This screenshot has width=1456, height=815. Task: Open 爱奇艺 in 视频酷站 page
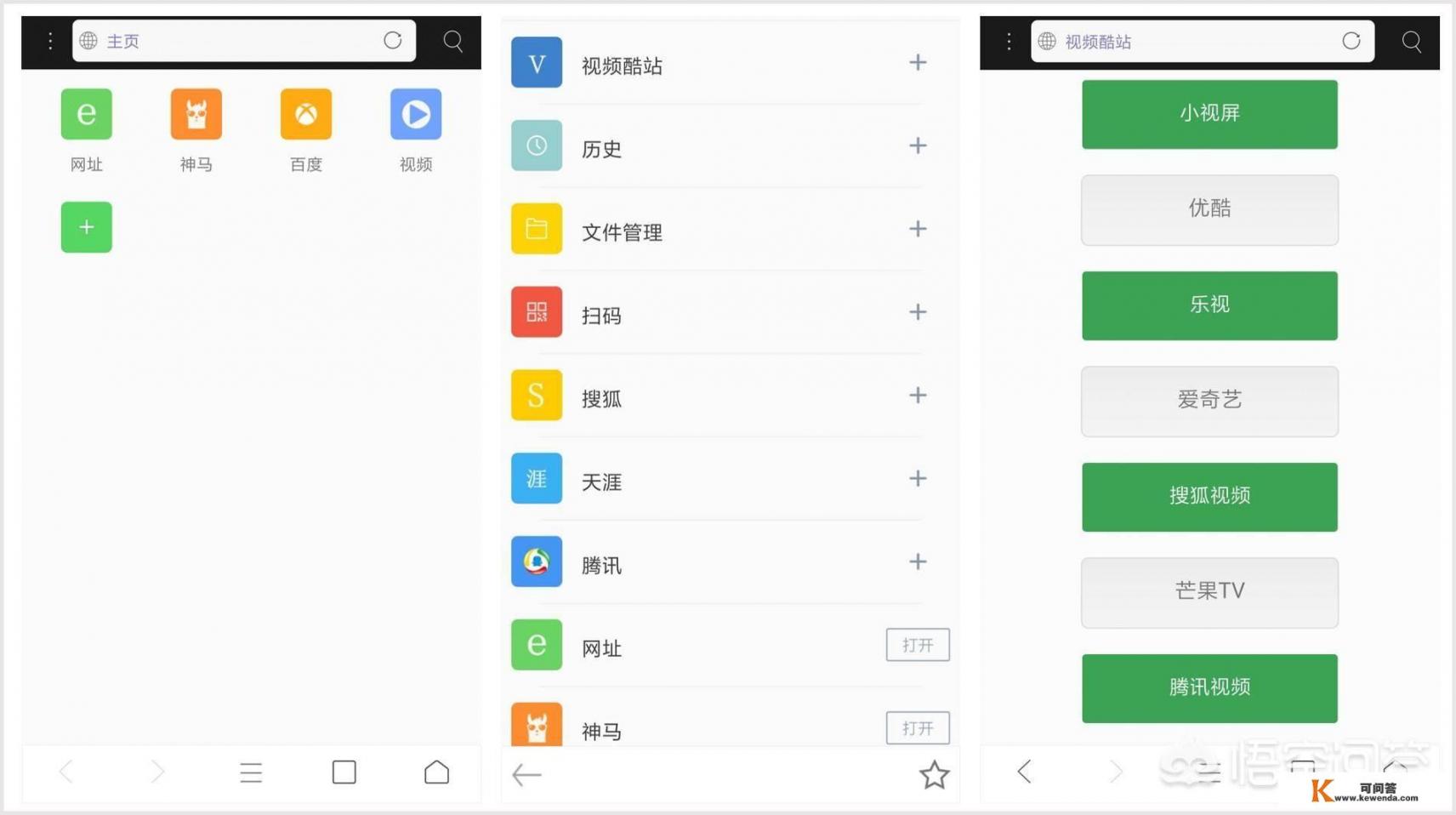(x=1209, y=402)
